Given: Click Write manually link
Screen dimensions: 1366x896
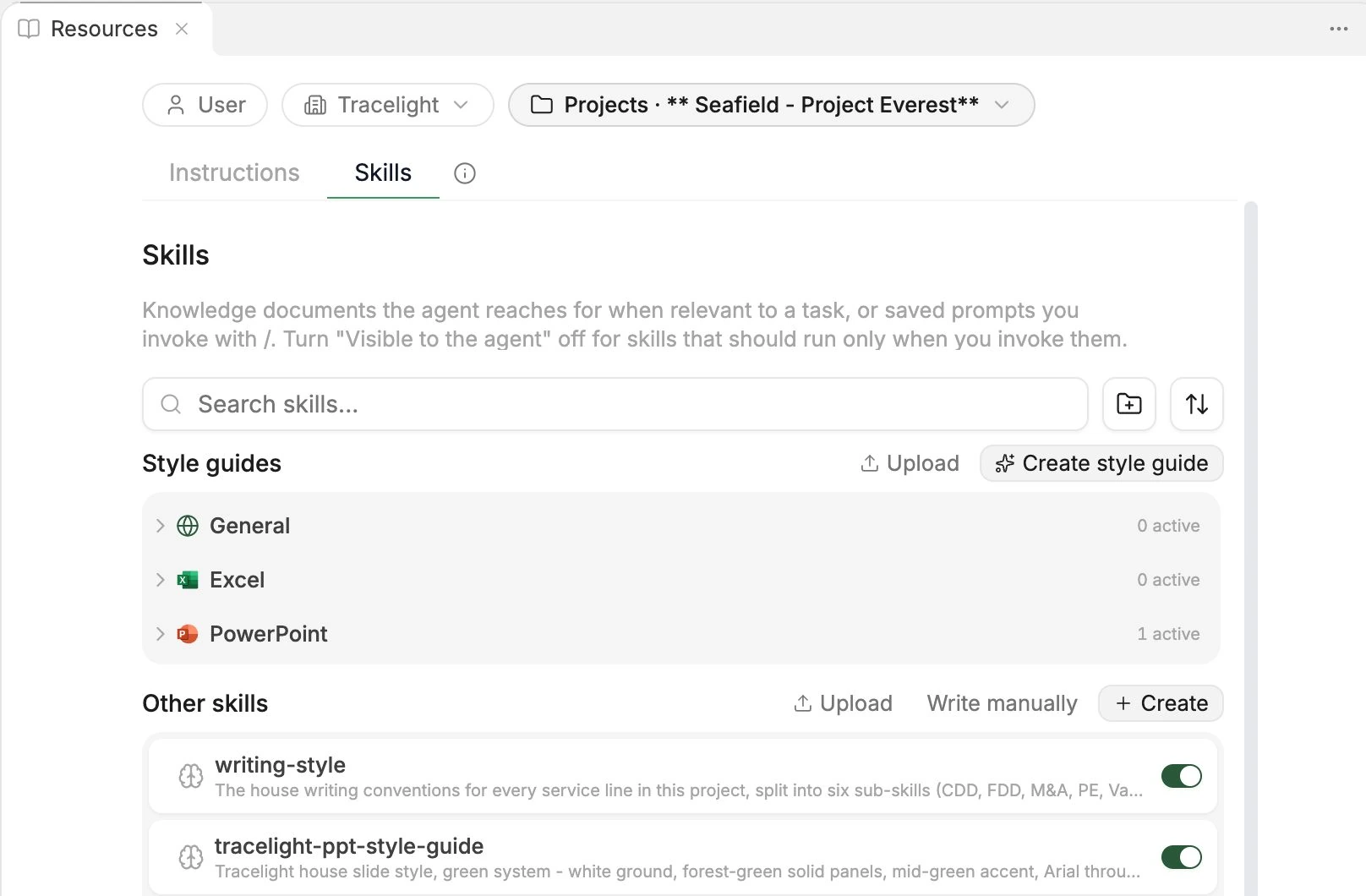Looking at the screenshot, I should click(x=1002, y=703).
